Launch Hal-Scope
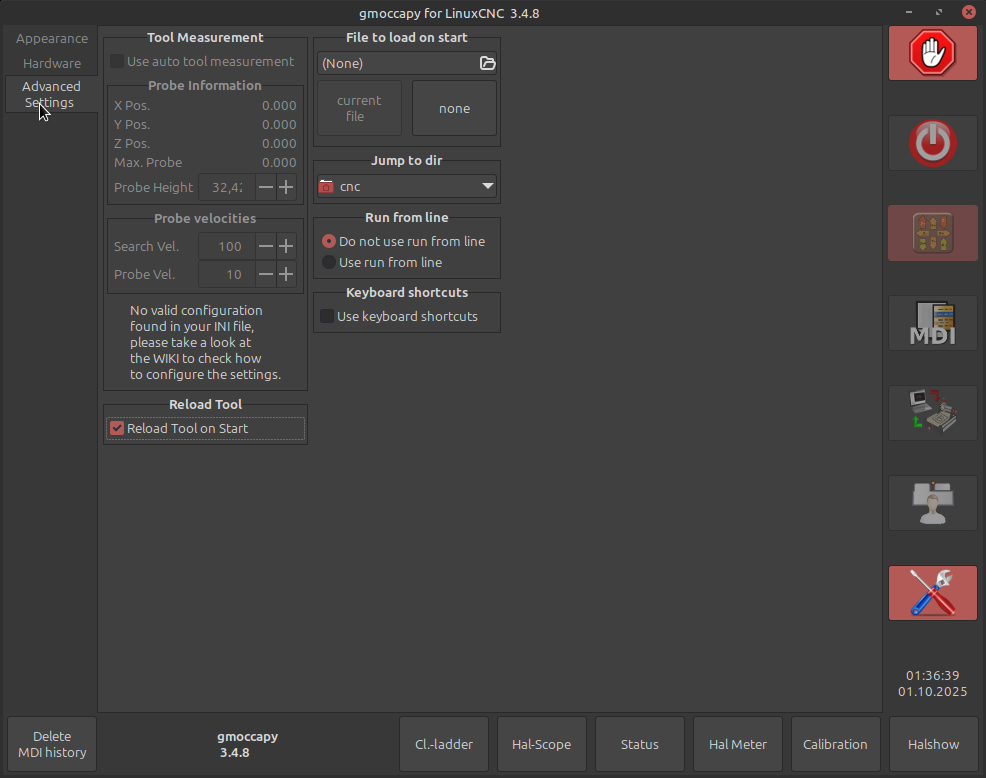 [x=541, y=744]
